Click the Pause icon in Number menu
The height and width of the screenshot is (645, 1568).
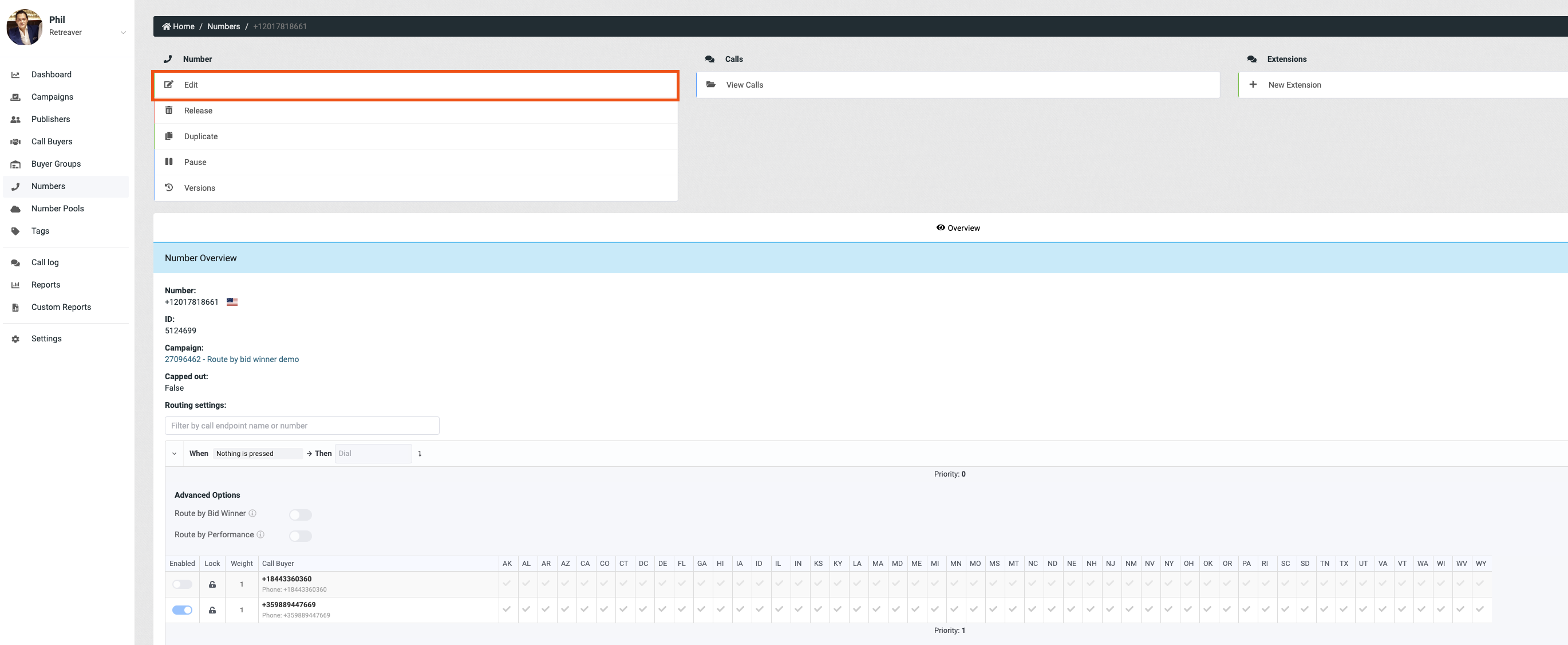click(169, 162)
